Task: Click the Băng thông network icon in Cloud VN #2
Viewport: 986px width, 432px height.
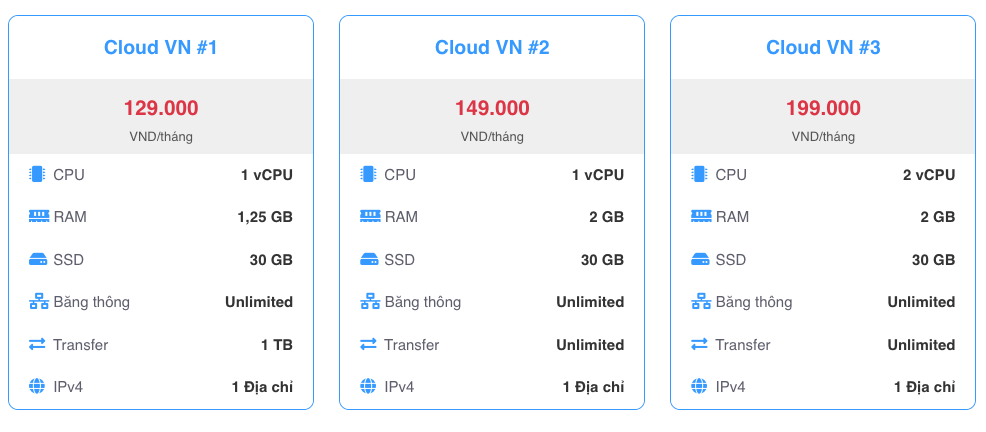Action: (370, 302)
